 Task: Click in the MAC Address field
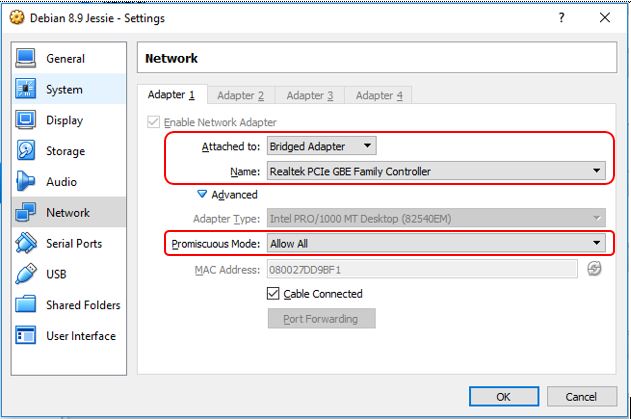pos(421,268)
